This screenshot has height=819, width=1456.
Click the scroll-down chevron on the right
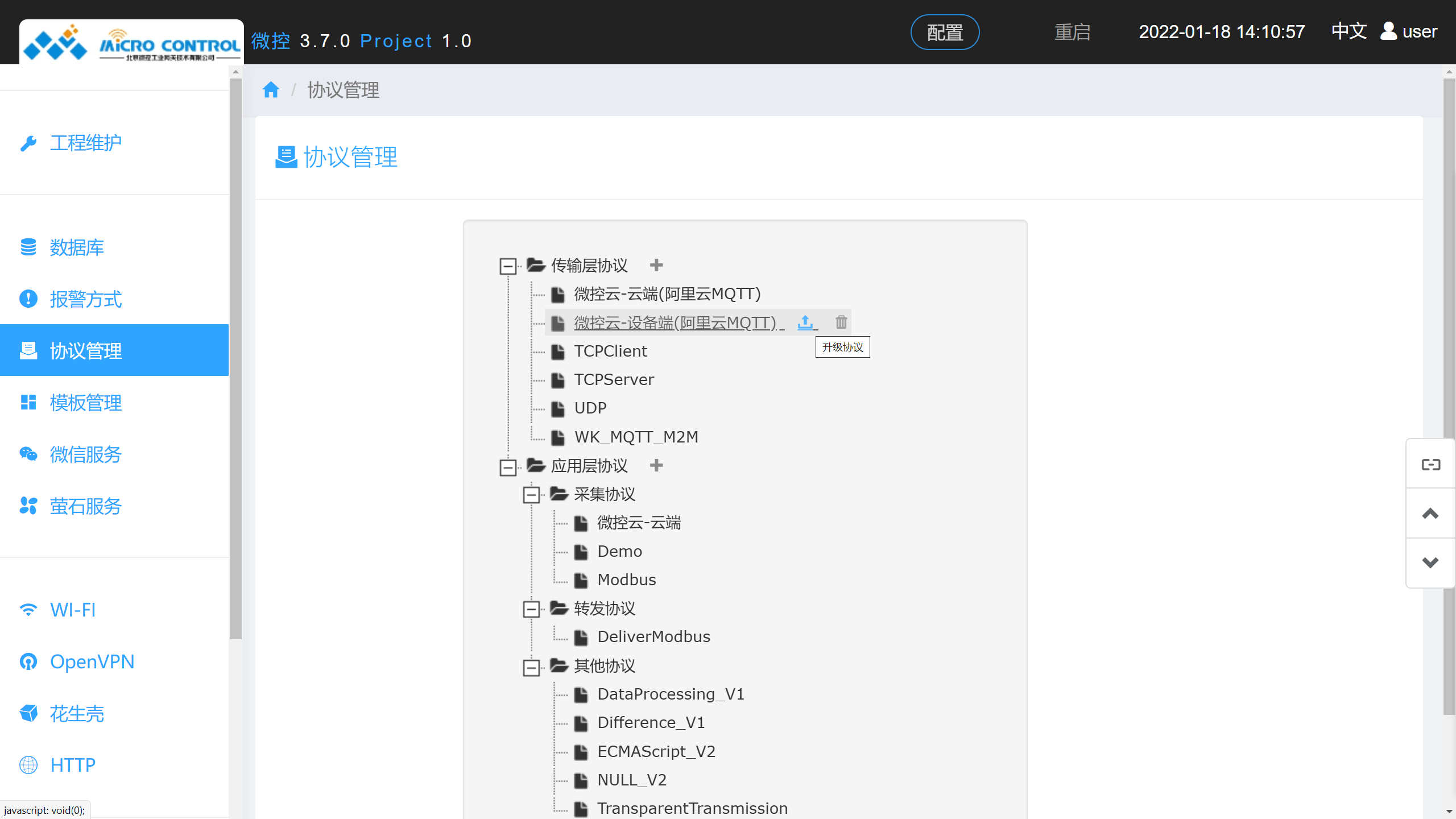(1430, 562)
